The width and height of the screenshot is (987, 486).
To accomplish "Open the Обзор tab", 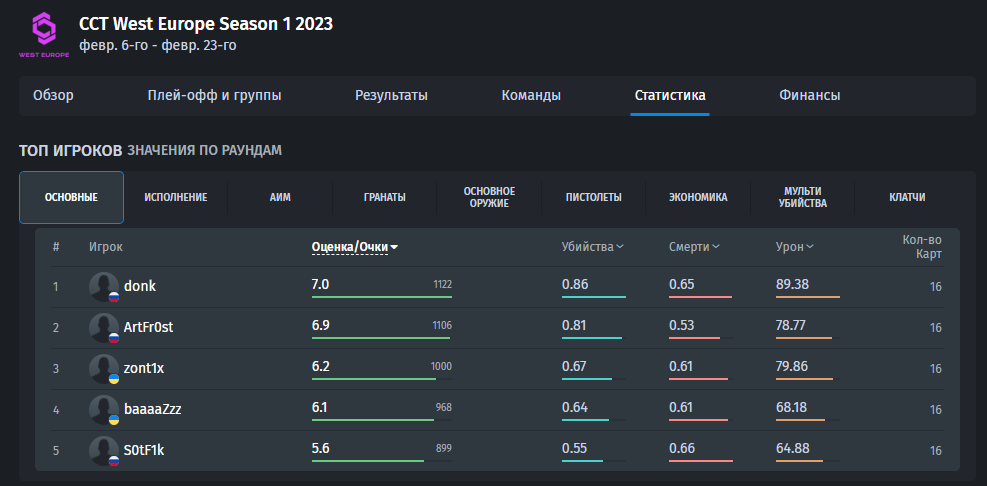I will [54, 96].
